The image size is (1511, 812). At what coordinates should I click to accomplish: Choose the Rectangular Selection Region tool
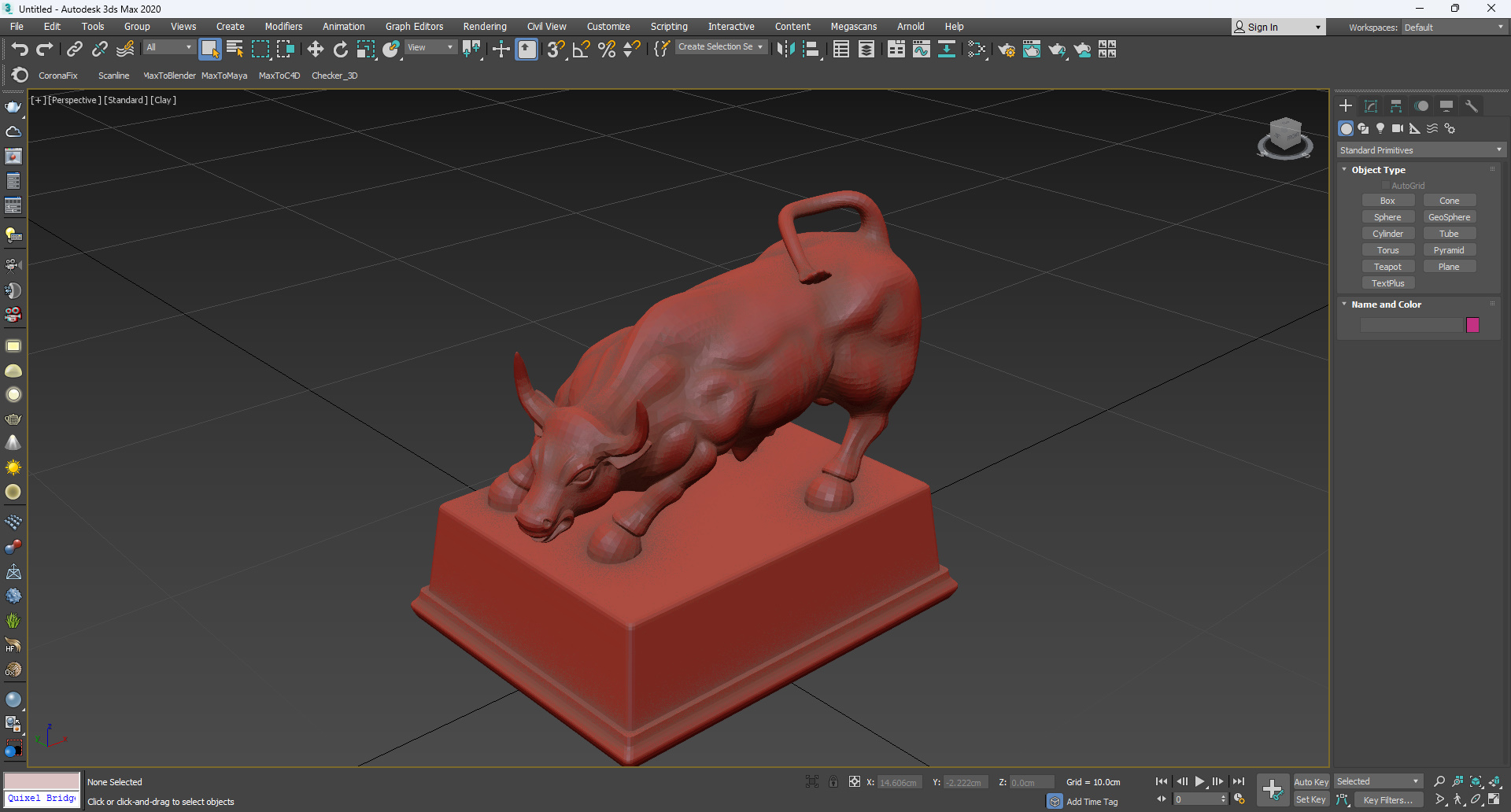(260, 50)
